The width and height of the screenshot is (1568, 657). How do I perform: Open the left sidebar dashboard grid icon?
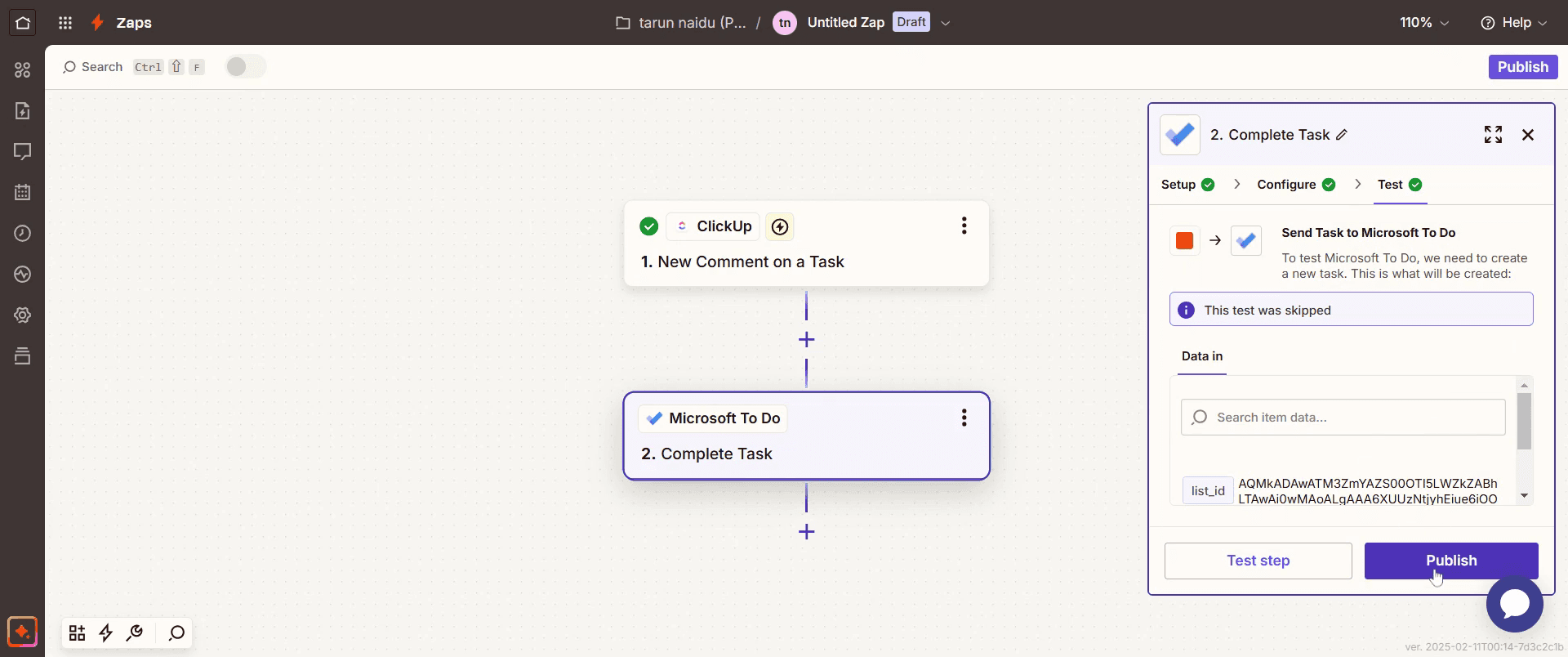pos(23,70)
